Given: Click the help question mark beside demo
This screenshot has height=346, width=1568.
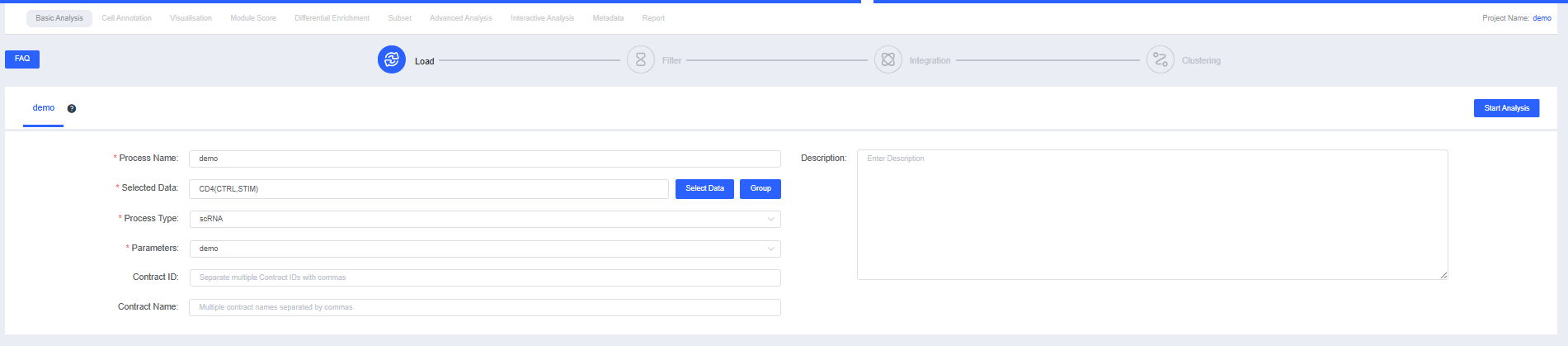Looking at the screenshot, I should tap(72, 108).
